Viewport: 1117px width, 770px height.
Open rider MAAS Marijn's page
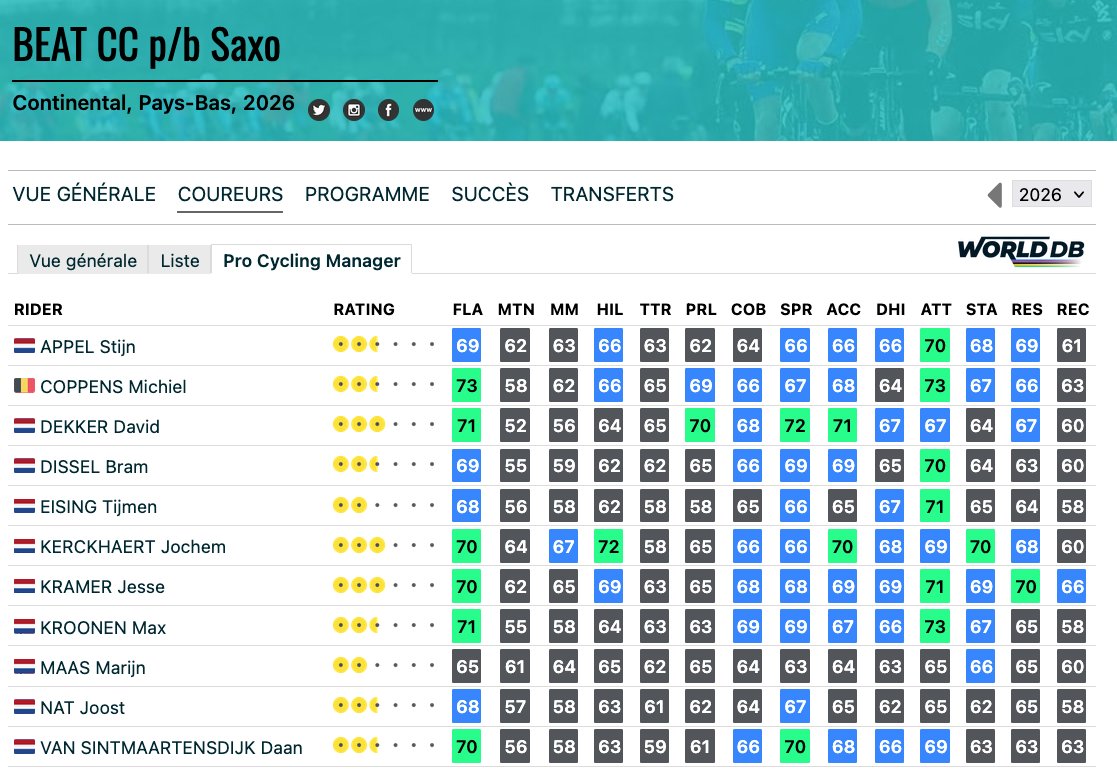(93, 667)
